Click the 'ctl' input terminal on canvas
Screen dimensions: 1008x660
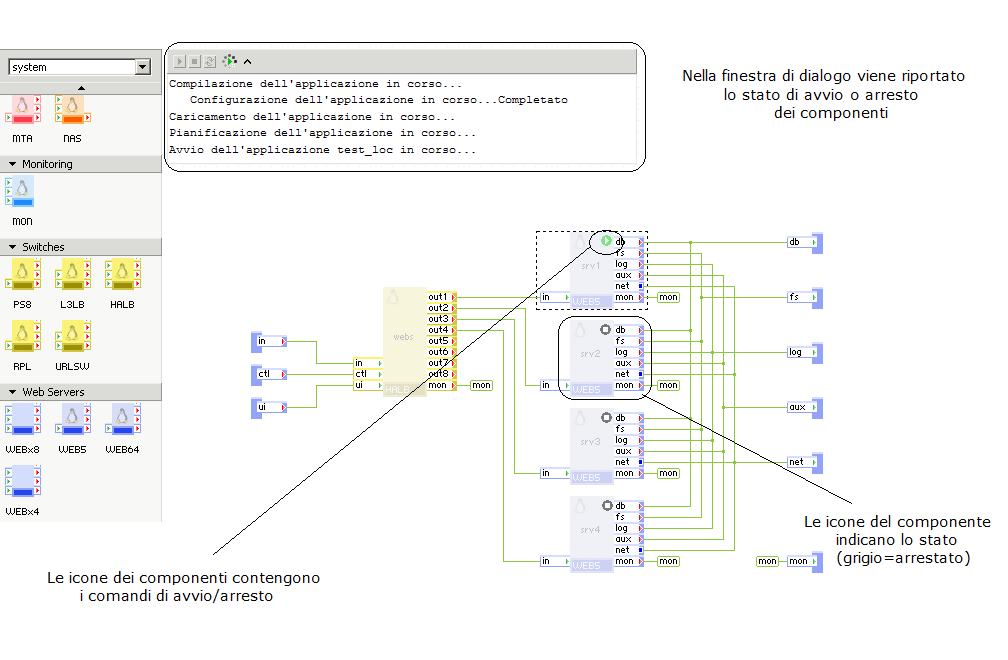269,374
